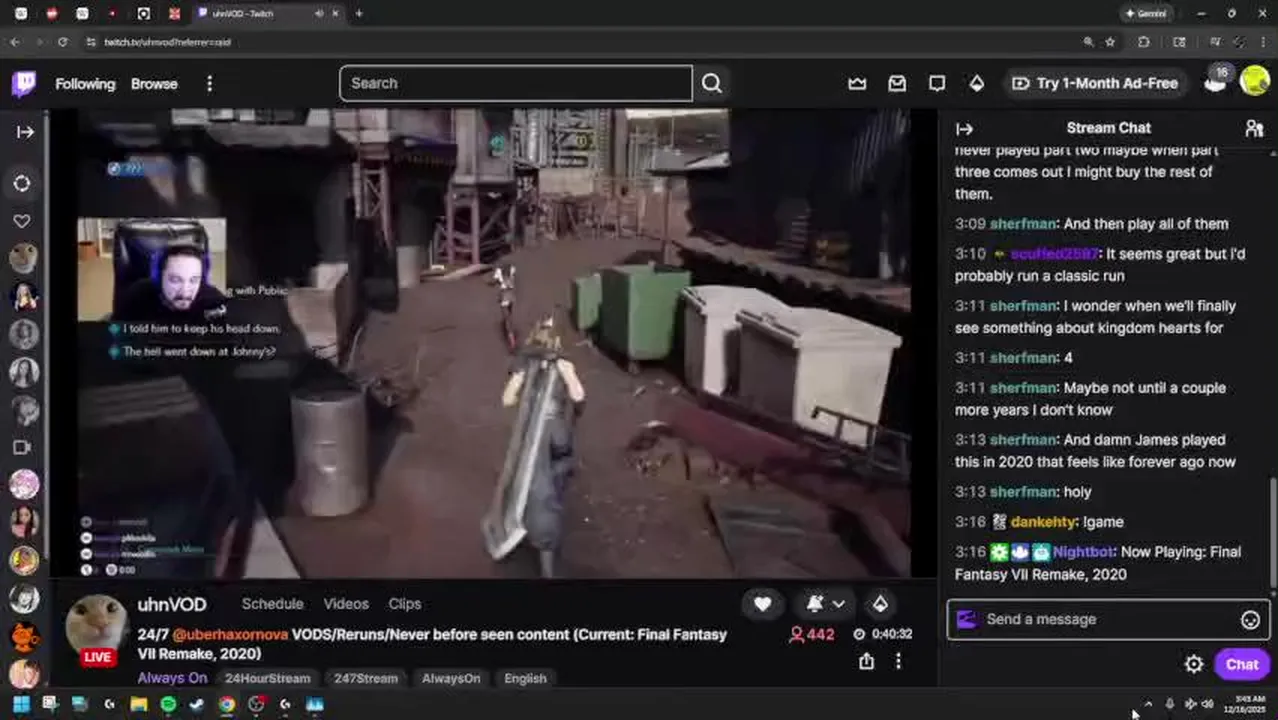Collapse the Stream Chat panel
Image resolution: width=1278 pixels, height=720 pixels.
click(964, 128)
